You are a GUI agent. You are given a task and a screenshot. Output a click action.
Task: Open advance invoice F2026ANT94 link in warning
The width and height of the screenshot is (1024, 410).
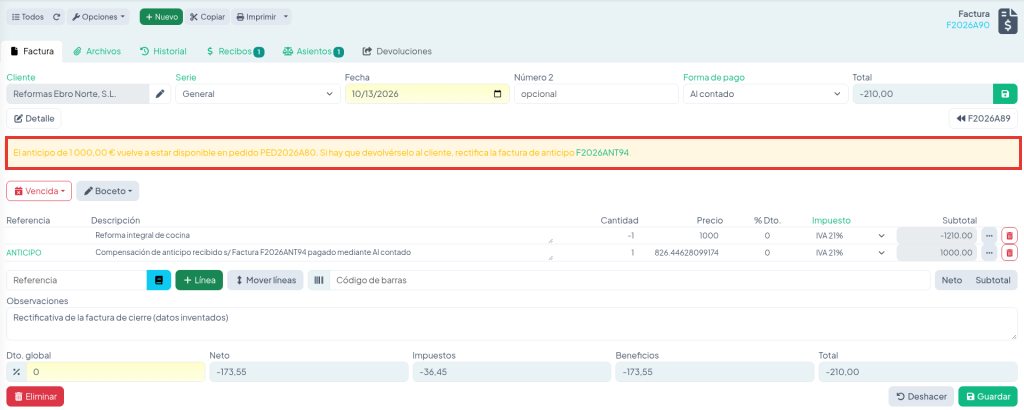click(602, 153)
